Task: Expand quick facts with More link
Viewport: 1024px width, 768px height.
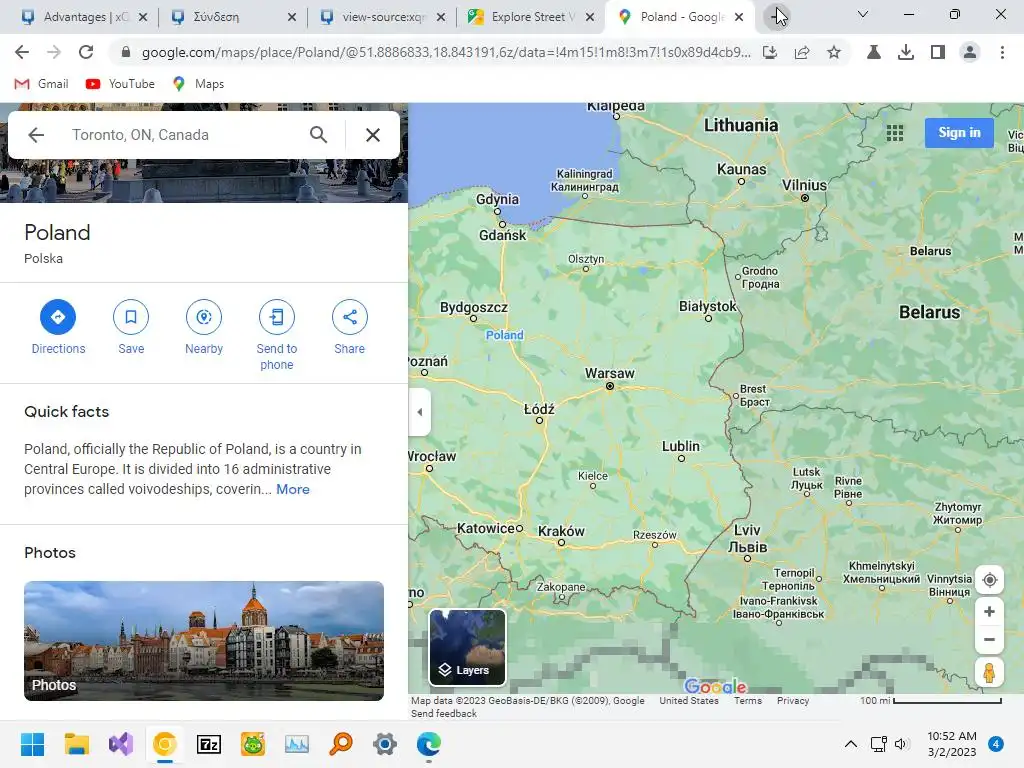Action: pyautogui.click(x=293, y=489)
